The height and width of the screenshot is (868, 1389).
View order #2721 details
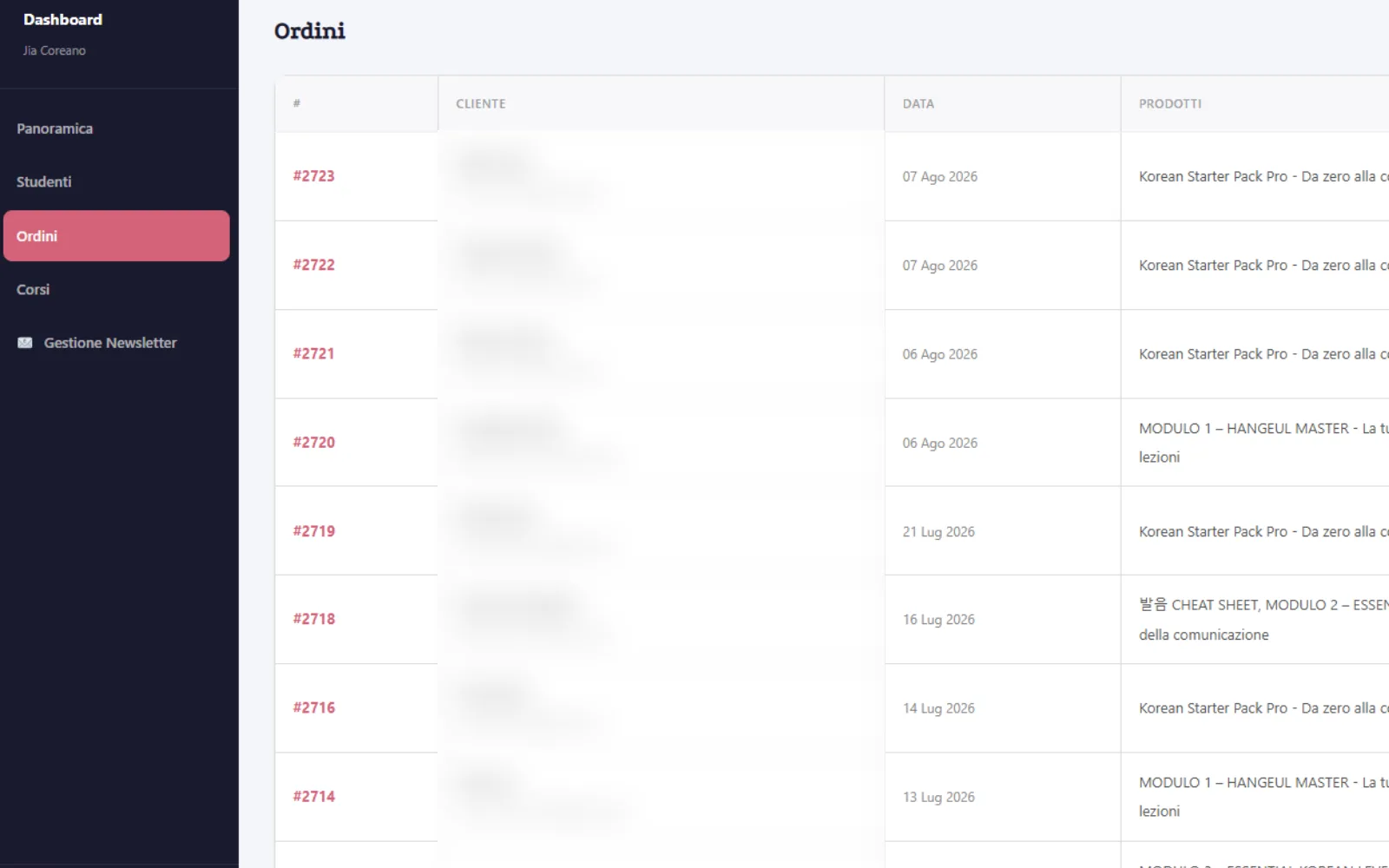coord(313,353)
